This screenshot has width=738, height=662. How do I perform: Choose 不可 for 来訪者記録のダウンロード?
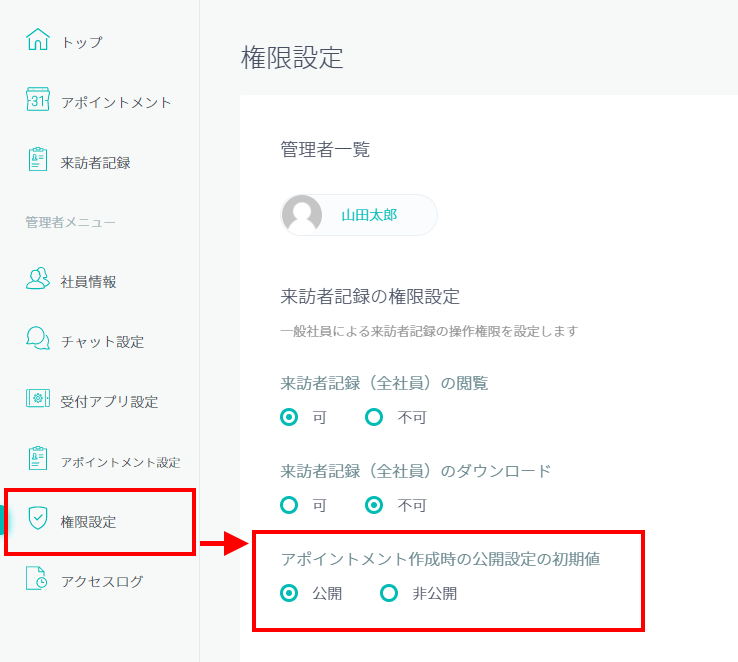(374, 505)
